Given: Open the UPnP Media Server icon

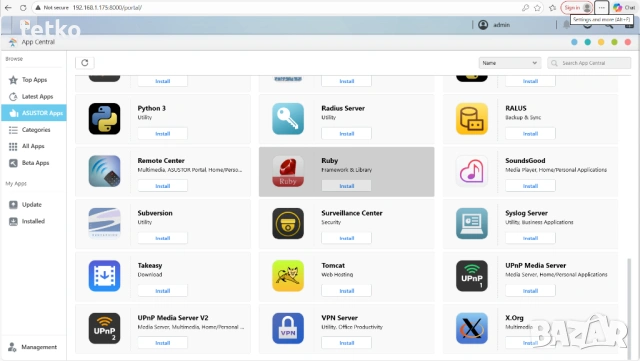Looking at the screenshot, I should [472, 276].
